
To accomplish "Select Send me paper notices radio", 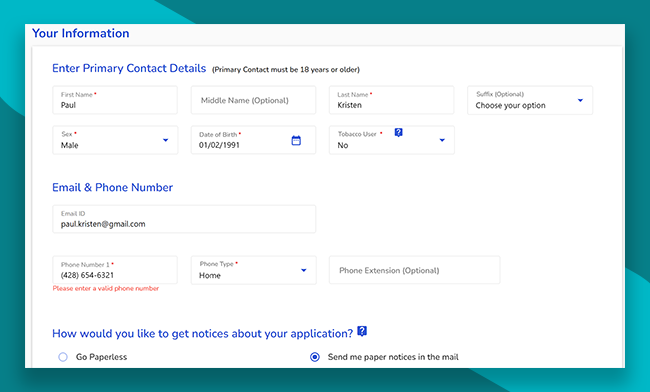I will [315, 357].
